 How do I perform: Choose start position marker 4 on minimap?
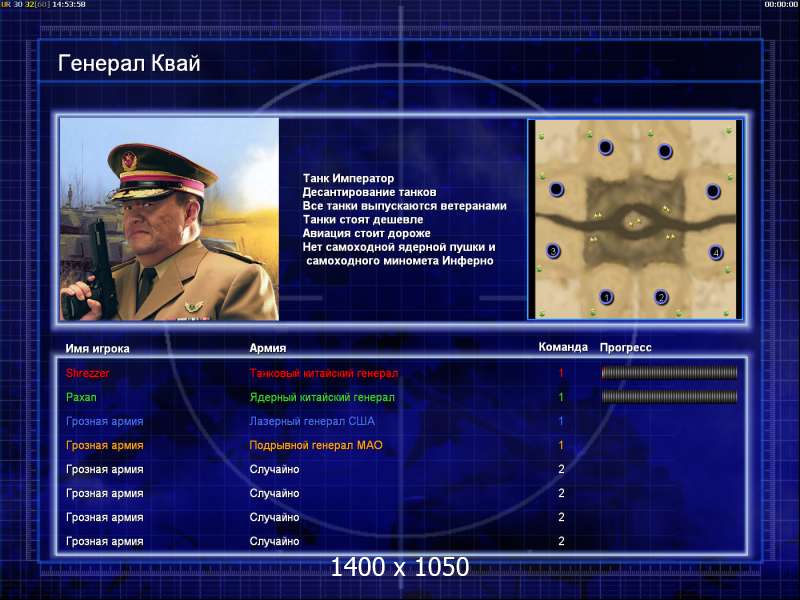[x=716, y=252]
